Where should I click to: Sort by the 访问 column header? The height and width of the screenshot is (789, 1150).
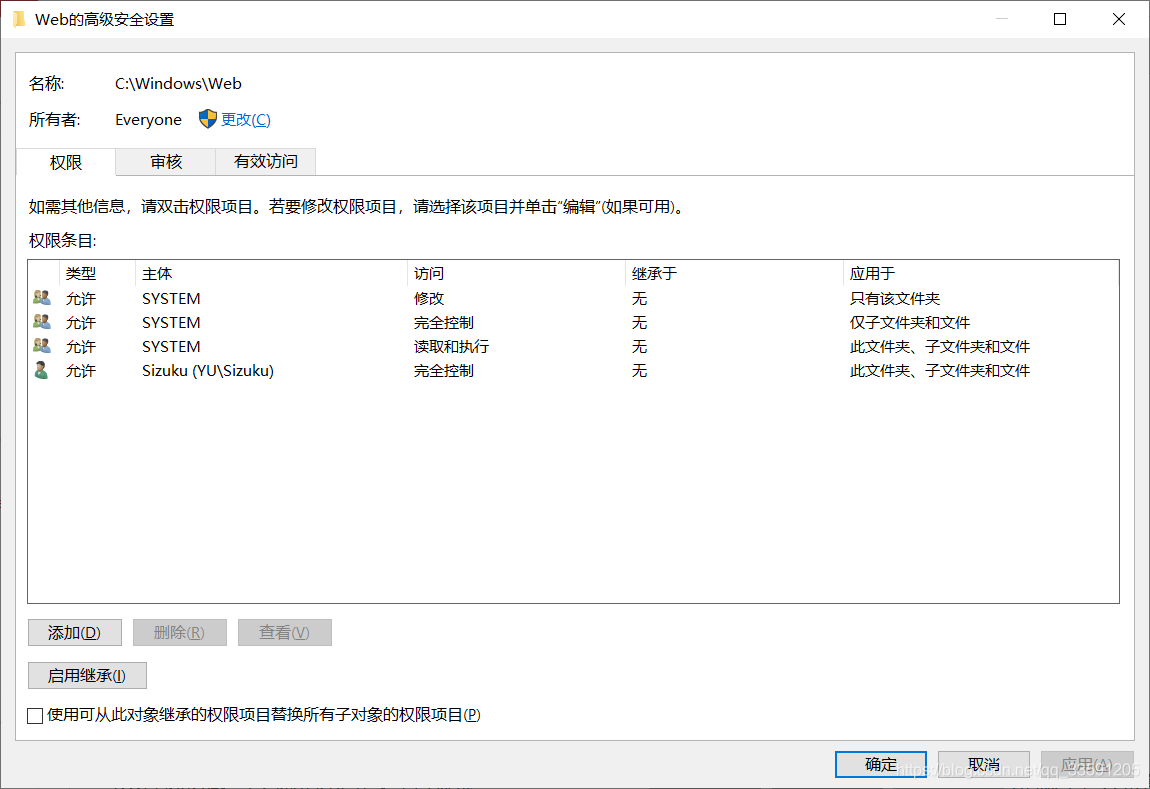tap(516, 274)
